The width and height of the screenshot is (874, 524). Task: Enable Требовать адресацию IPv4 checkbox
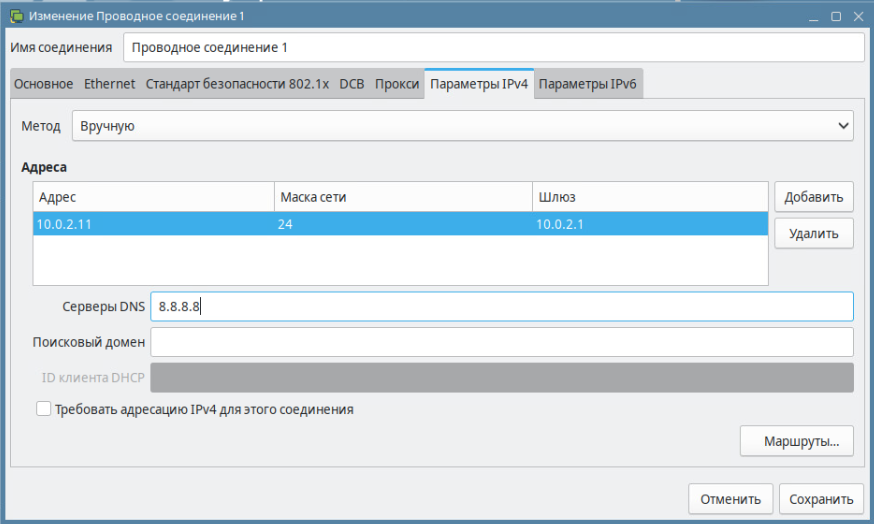point(43,409)
